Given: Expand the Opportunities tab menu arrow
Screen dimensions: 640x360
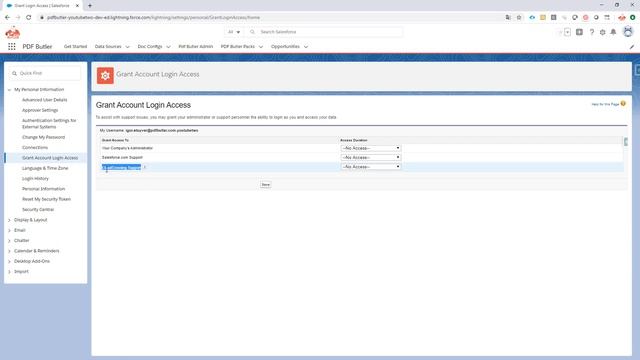Looking at the screenshot, I should (x=306, y=47).
